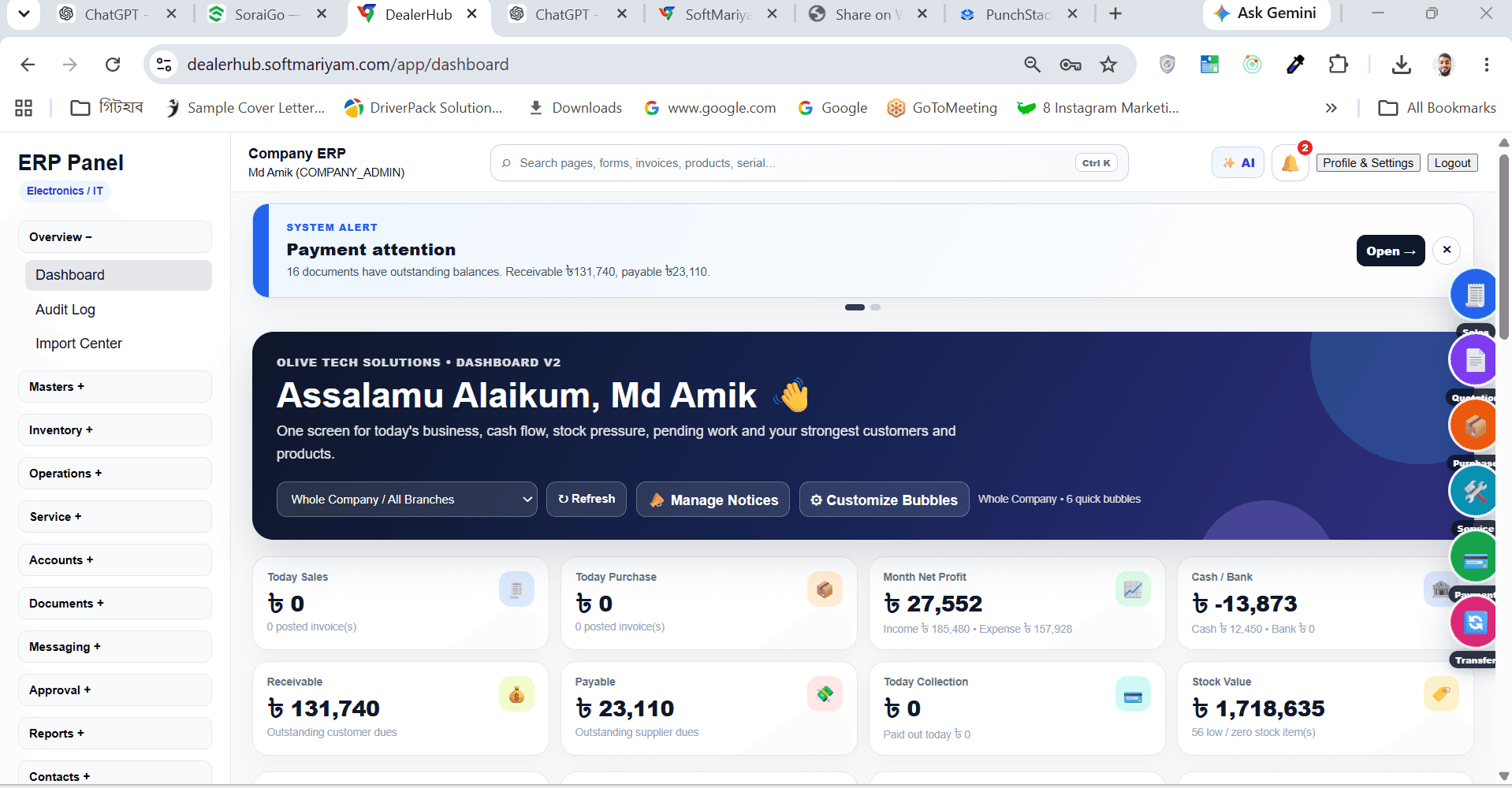Open the Sales quick bubble
The width and height of the screenshot is (1512, 788).
[1473, 295]
